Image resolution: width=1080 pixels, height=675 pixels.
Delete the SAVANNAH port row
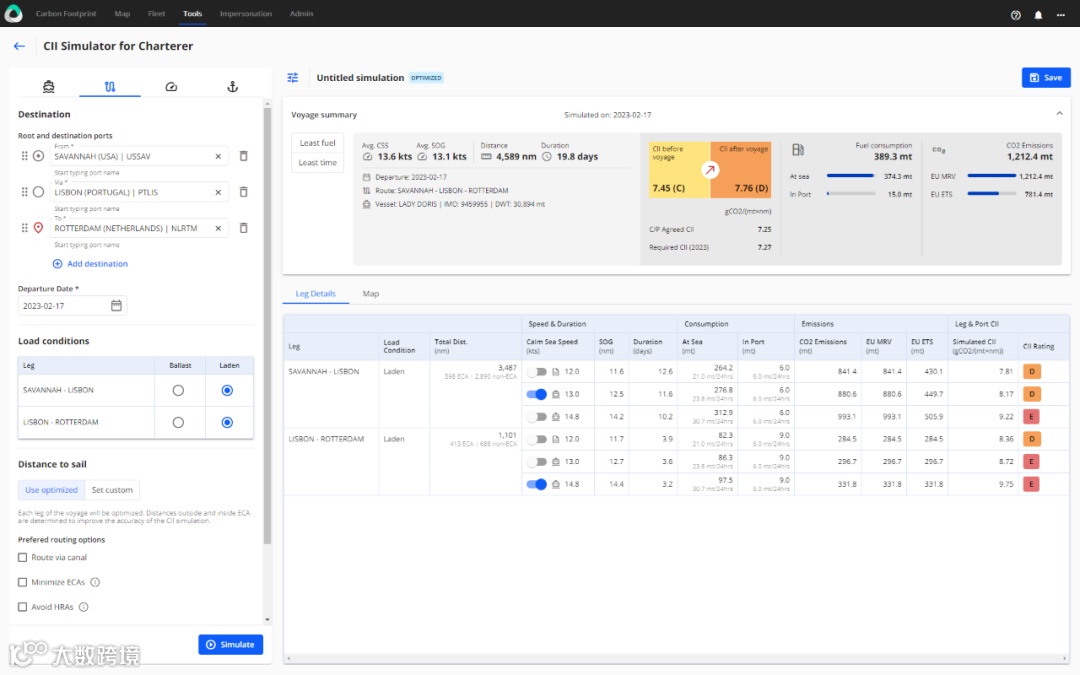point(243,156)
